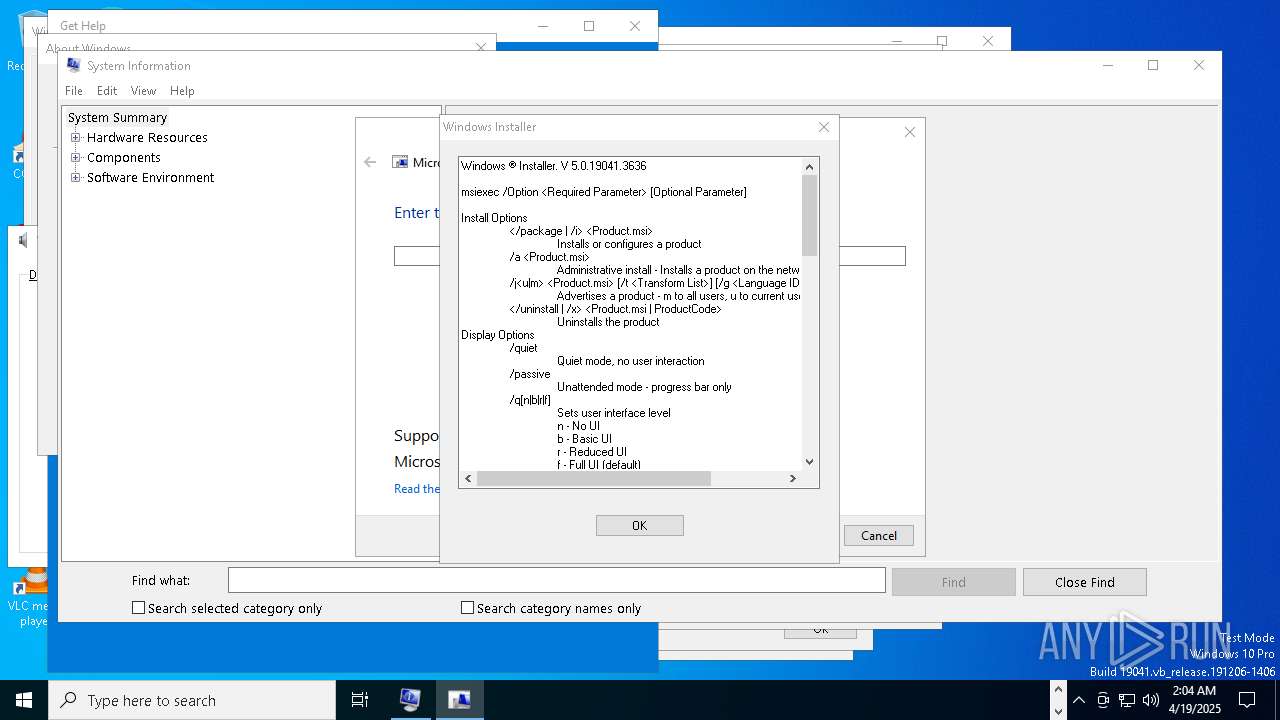Select Software Environment tree item

click(150, 177)
